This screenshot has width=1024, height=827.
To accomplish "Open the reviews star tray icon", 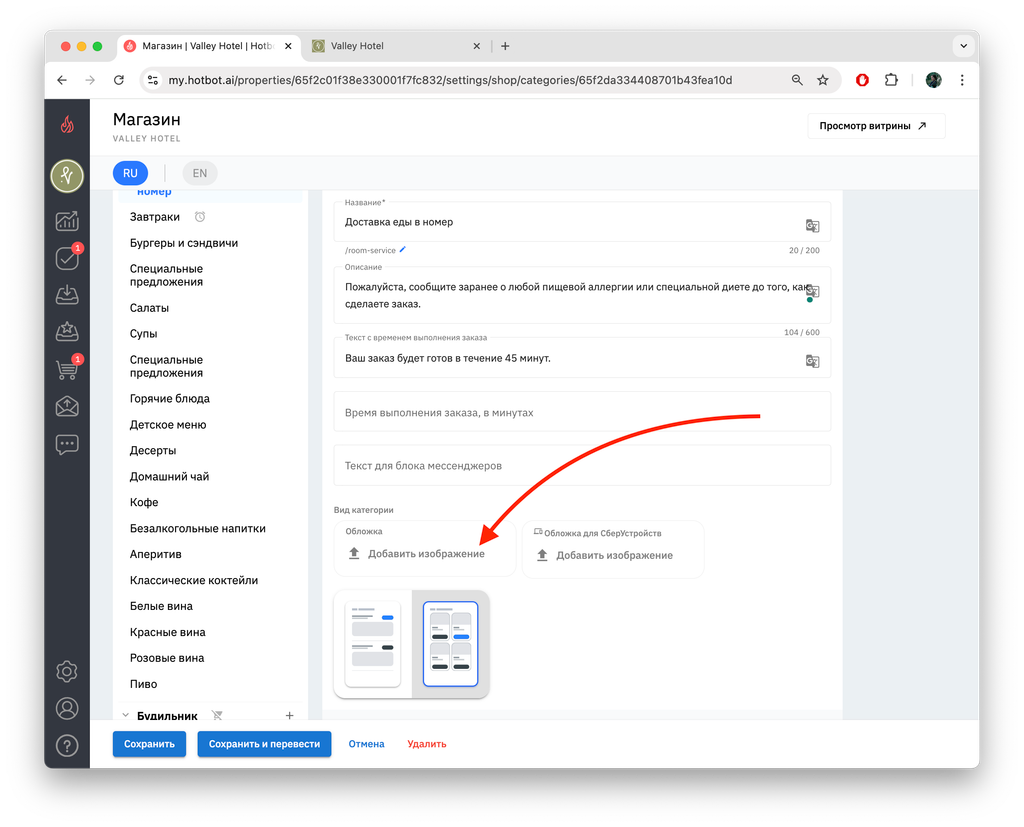I will pyautogui.click(x=67, y=332).
